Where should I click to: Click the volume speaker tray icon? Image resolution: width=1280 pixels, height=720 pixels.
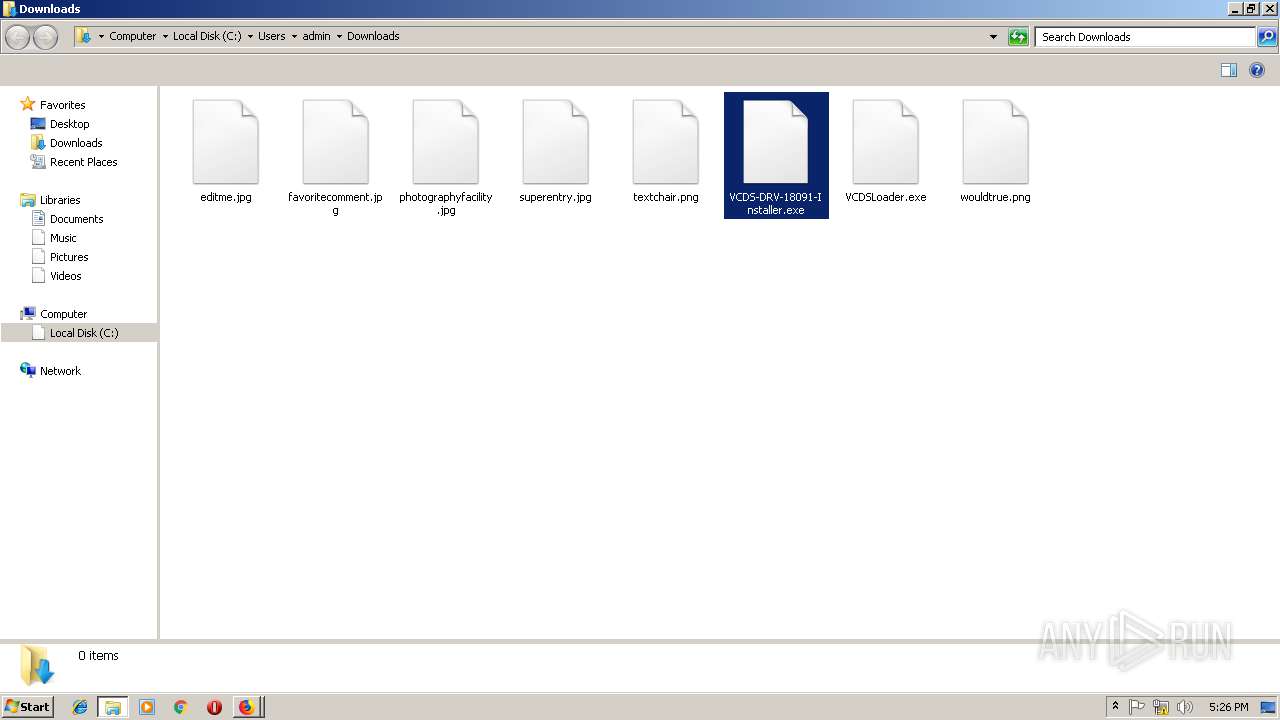[1185, 707]
